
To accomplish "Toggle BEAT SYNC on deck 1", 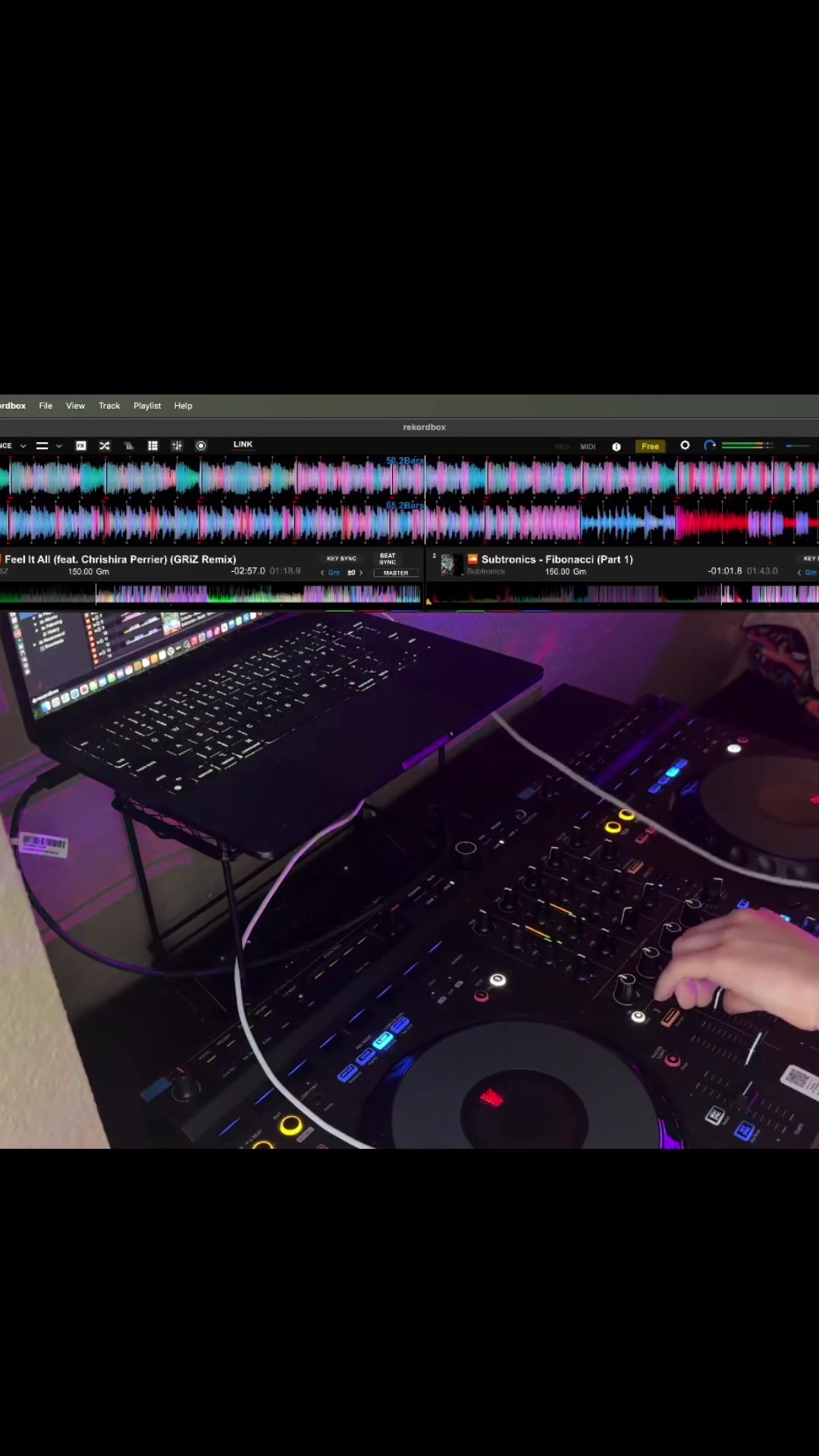I will coord(388,559).
